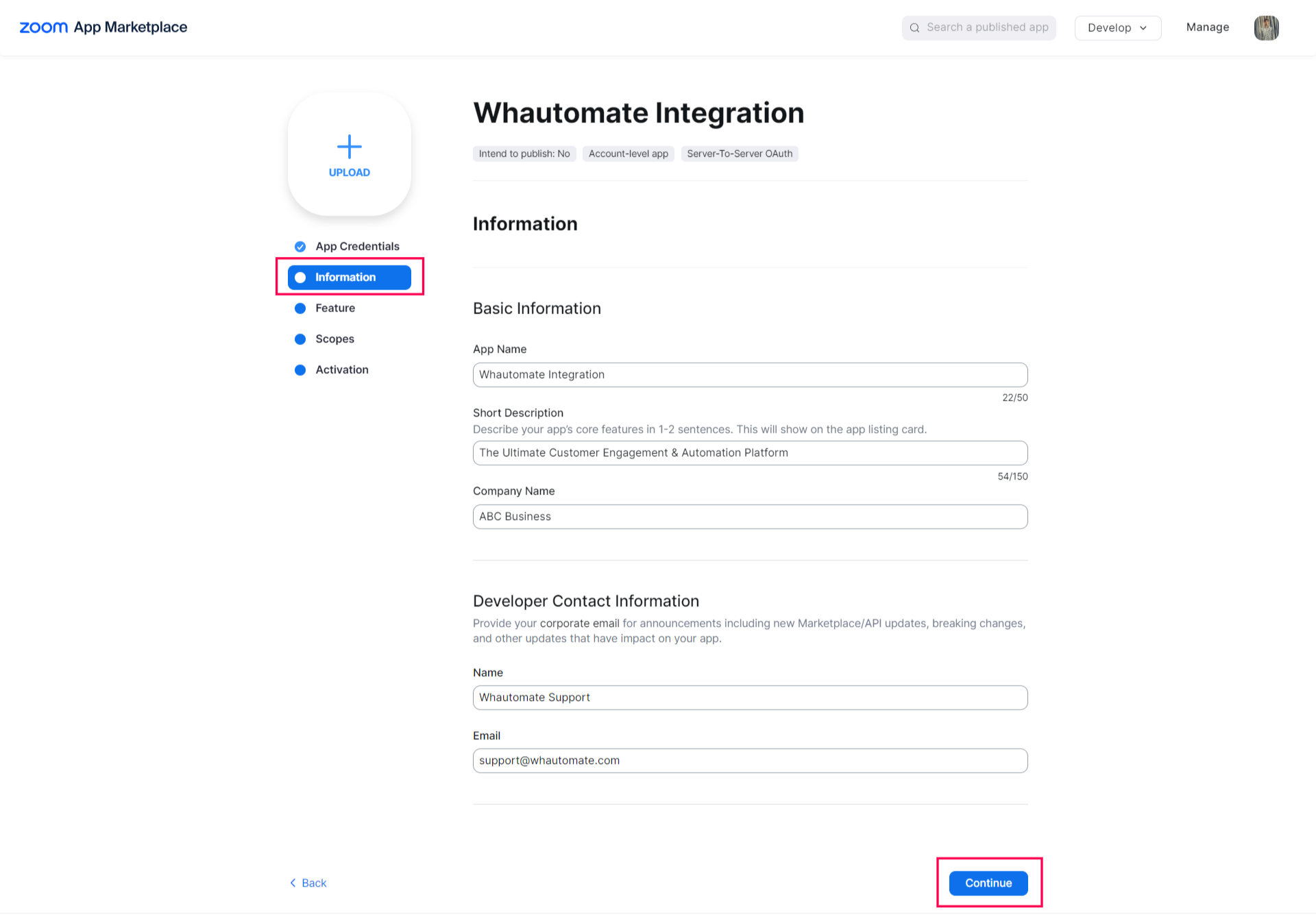Select the Information step in sidebar

click(349, 278)
